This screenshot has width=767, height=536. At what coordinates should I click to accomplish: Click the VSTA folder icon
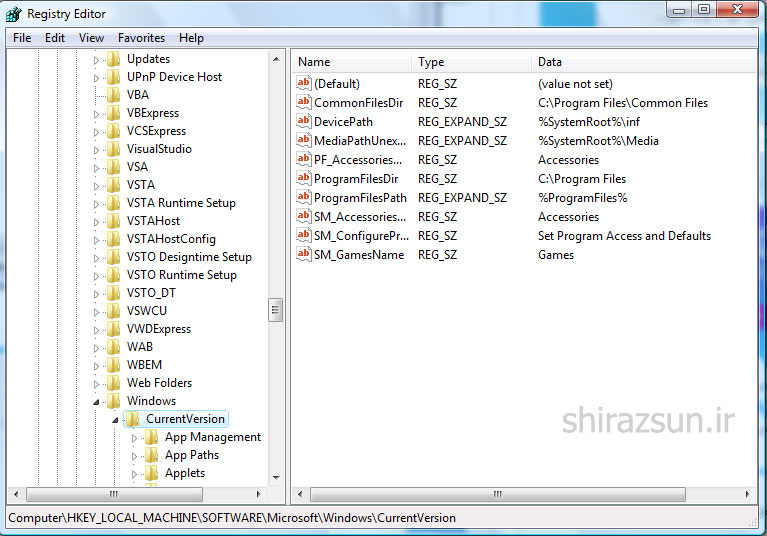pyautogui.click(x=114, y=185)
